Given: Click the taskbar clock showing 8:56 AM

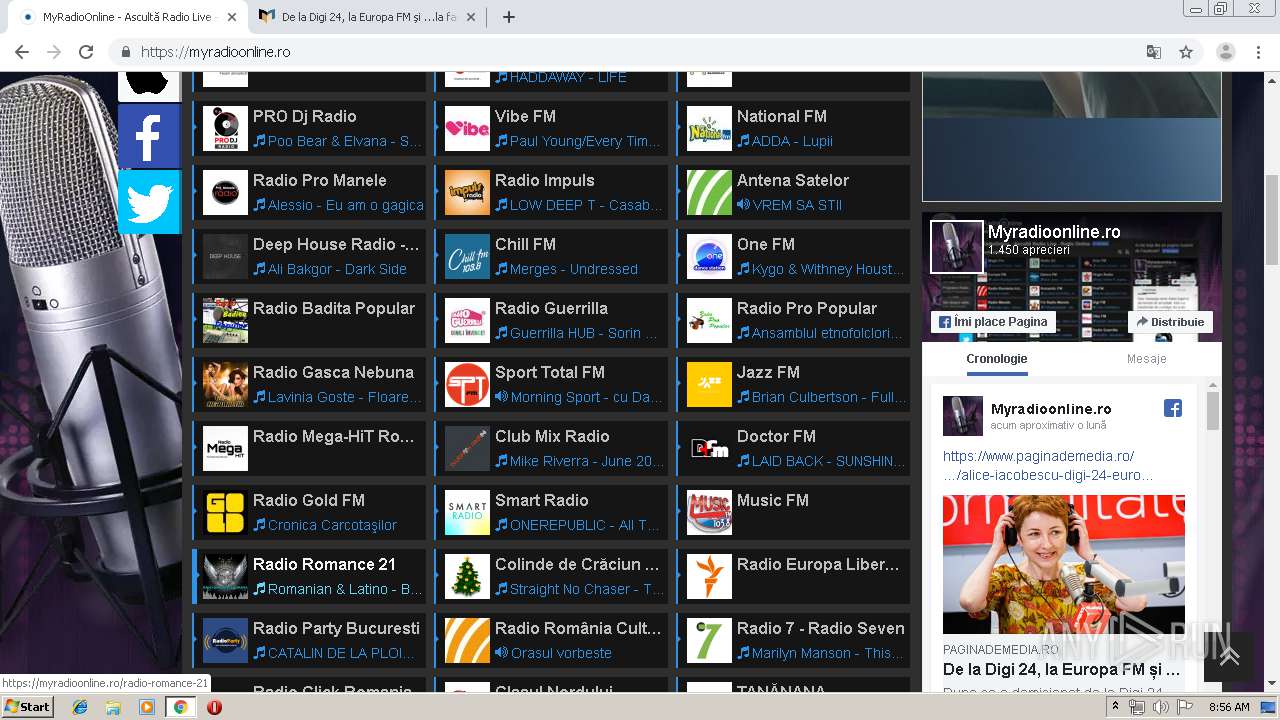Looking at the screenshot, I should point(1229,707).
